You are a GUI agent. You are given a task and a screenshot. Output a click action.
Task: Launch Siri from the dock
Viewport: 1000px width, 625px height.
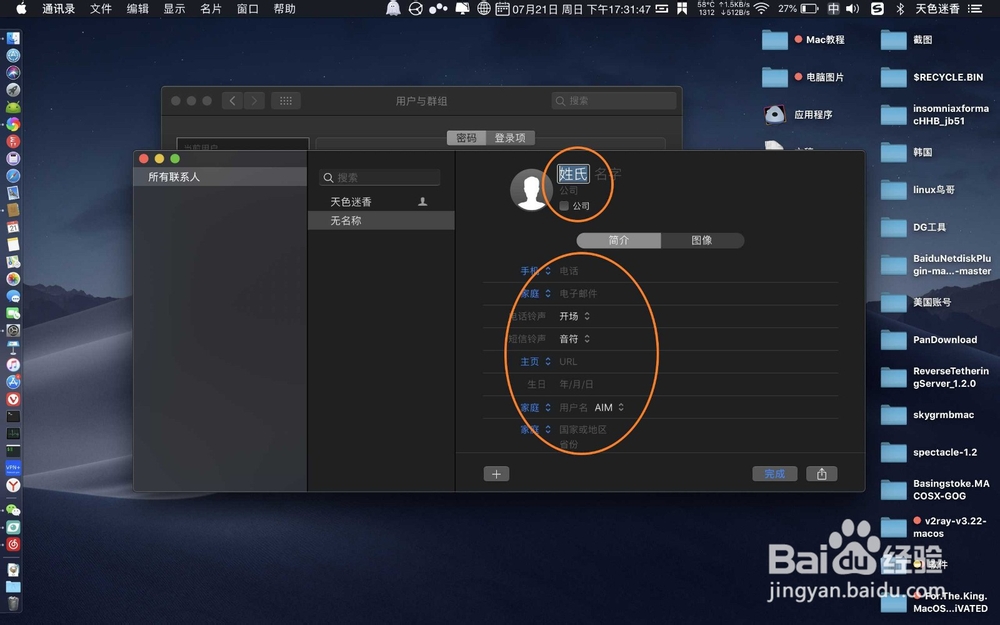[13, 73]
